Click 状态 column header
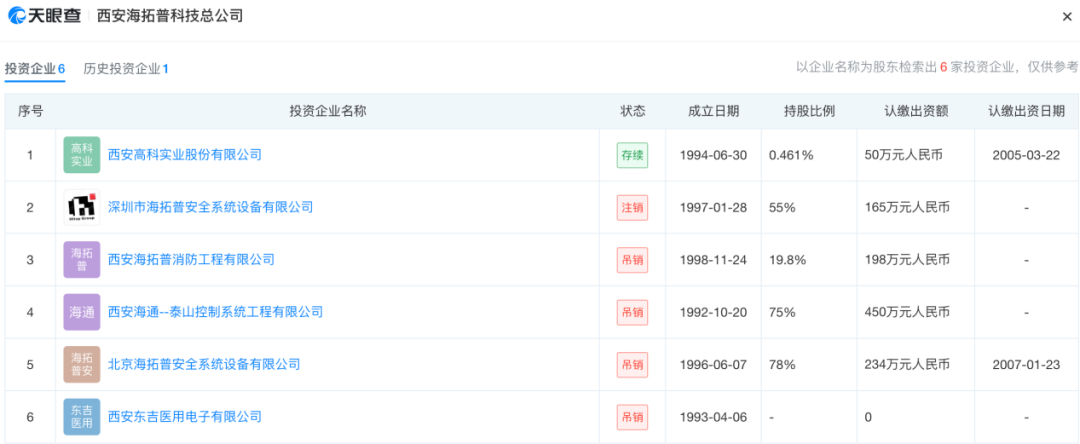Screen dimensions: 1080x444 632,111
